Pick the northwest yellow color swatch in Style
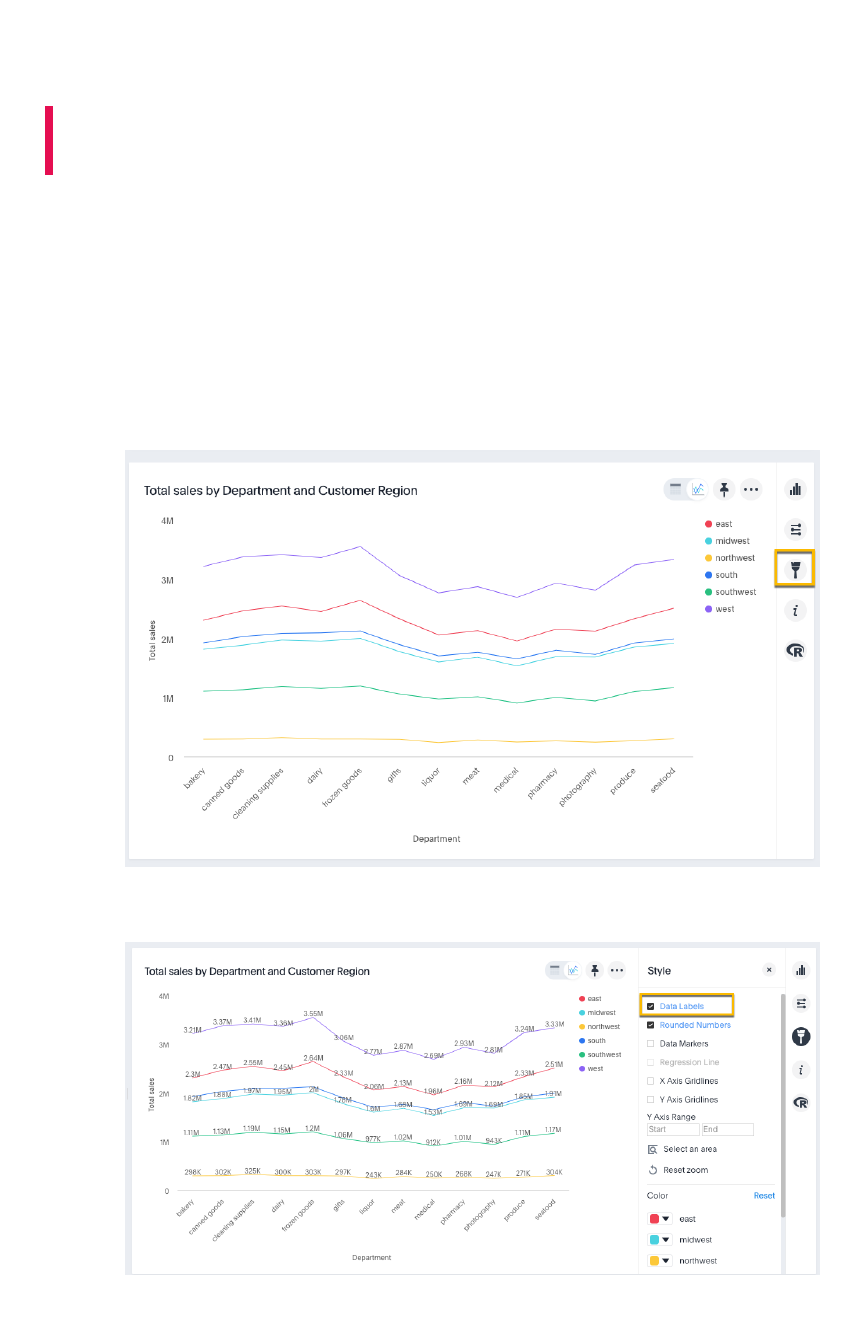 tap(654, 1261)
